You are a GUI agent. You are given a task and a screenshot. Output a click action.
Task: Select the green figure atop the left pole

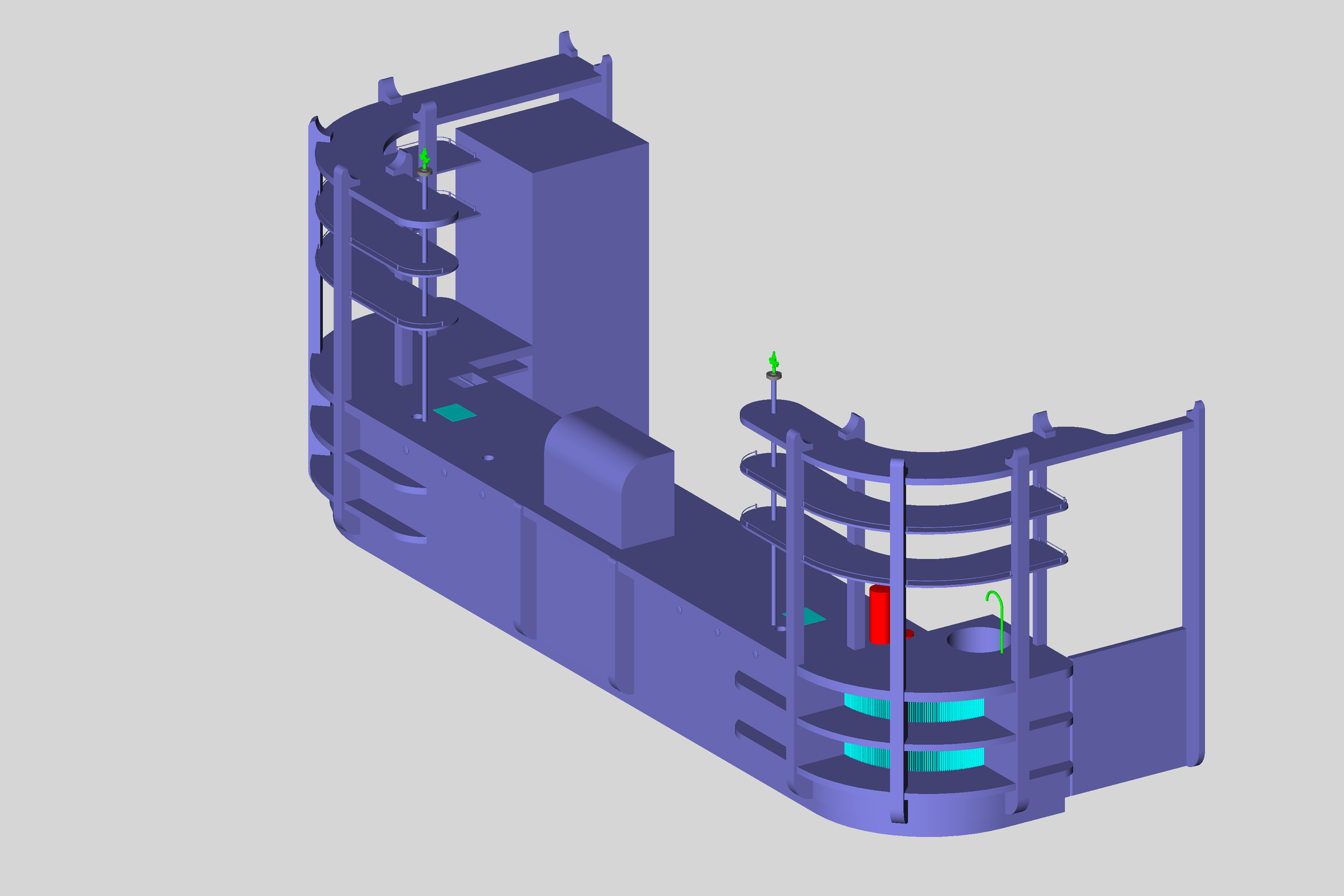[424, 158]
